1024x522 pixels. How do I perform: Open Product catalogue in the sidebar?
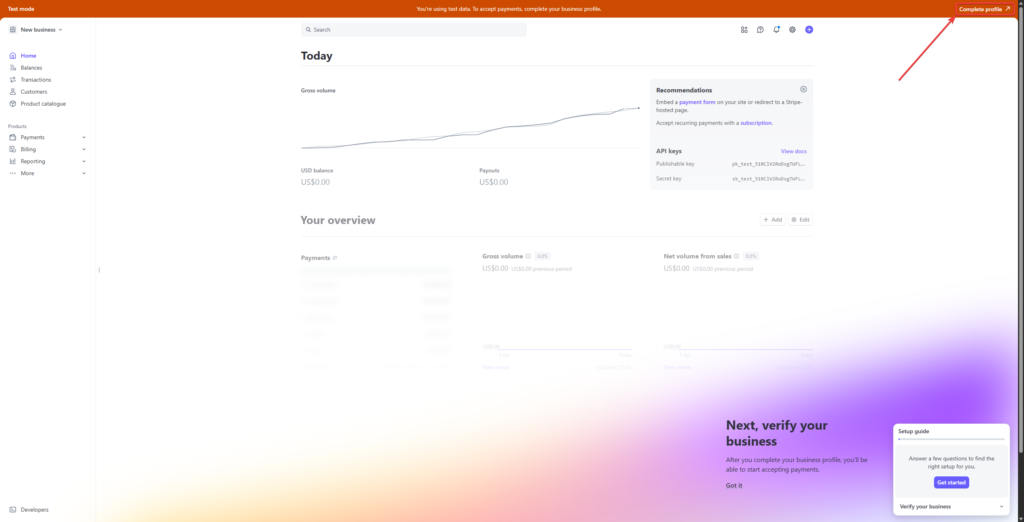[x=43, y=104]
